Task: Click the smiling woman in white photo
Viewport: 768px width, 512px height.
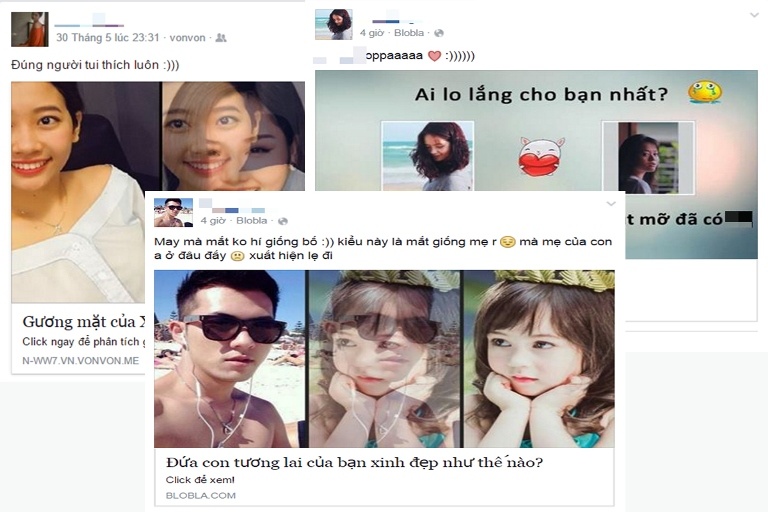Action: point(78,192)
